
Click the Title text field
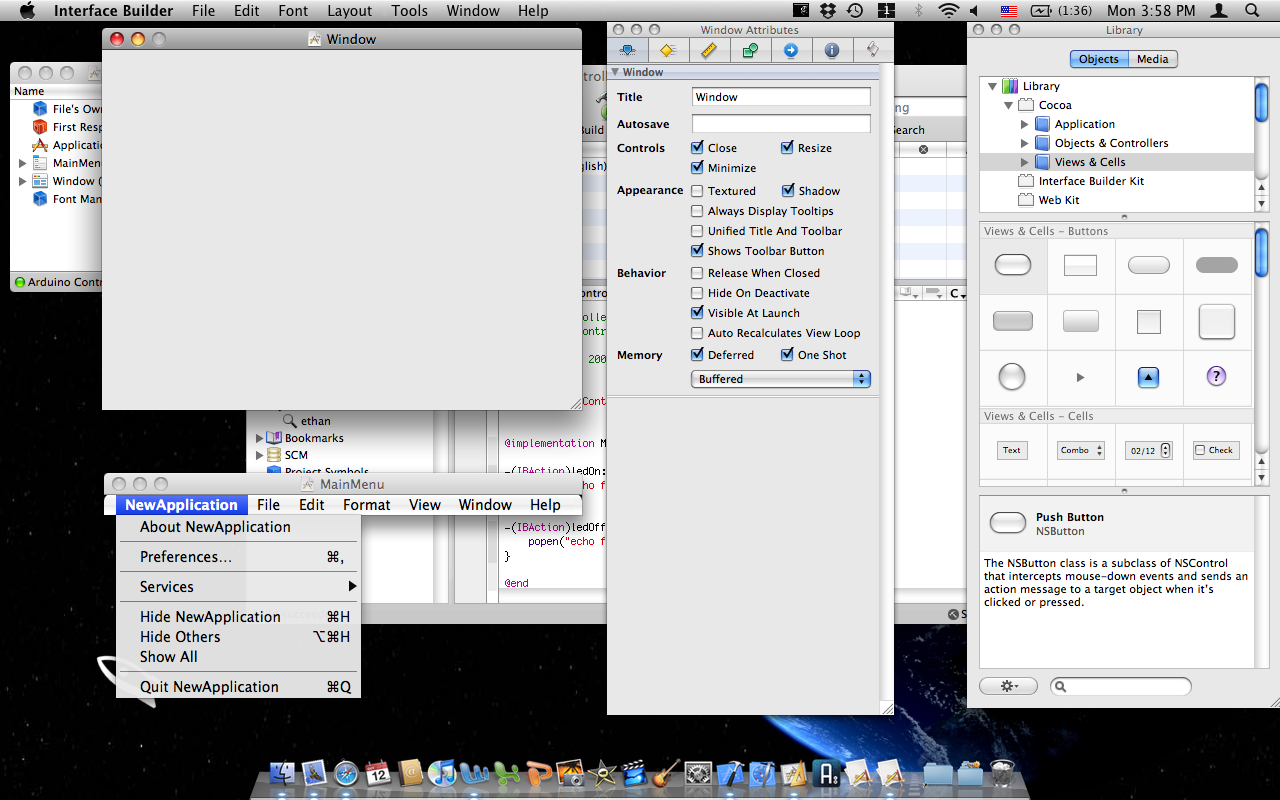tap(781, 97)
